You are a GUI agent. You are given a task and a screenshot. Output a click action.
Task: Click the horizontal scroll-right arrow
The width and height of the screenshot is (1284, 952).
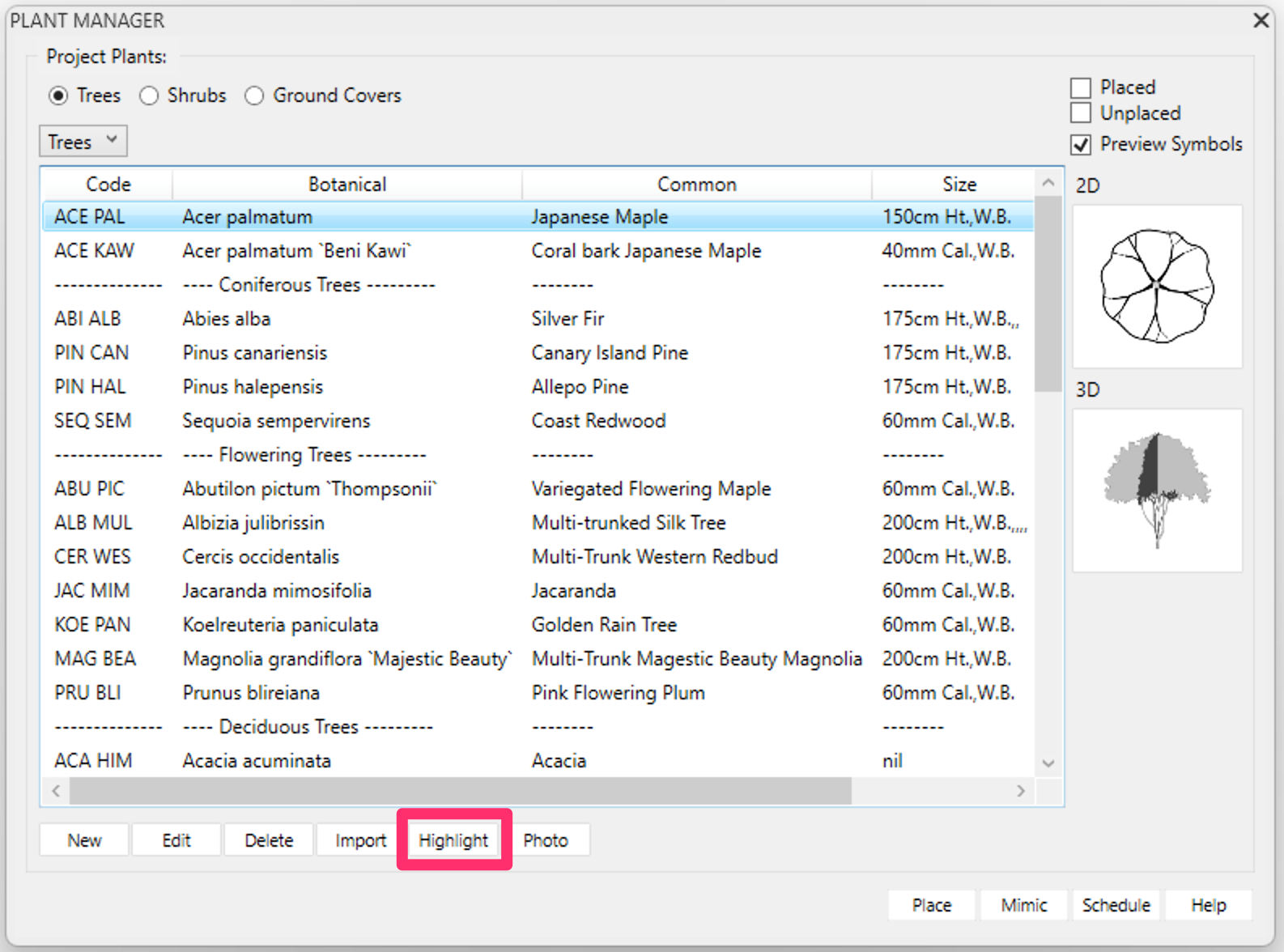[1021, 791]
